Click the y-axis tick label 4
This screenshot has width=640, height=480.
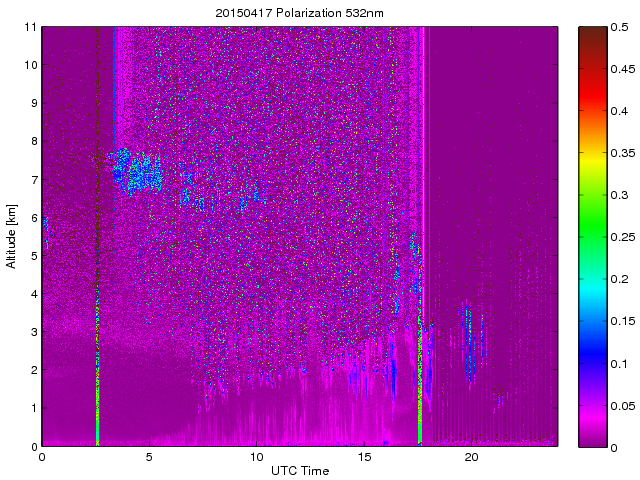click(33, 294)
